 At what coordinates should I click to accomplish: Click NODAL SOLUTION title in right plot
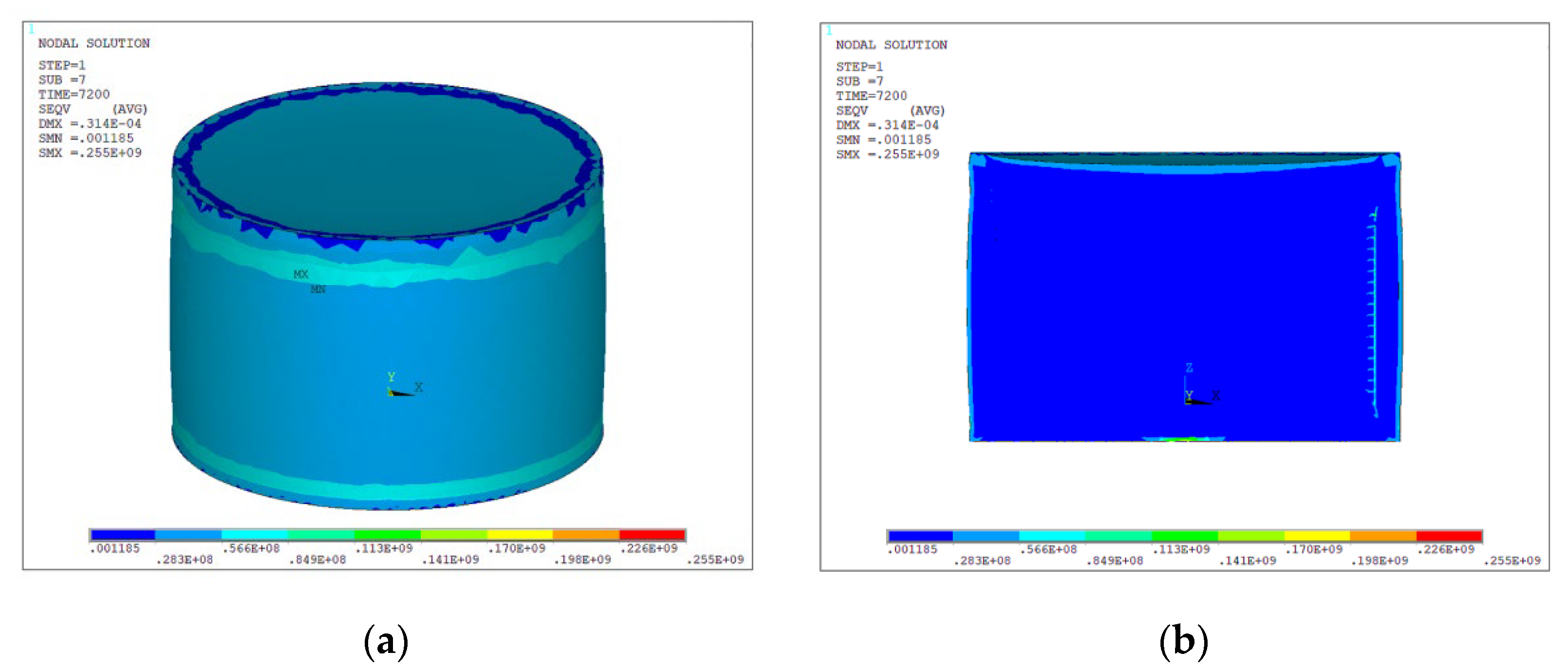point(891,45)
